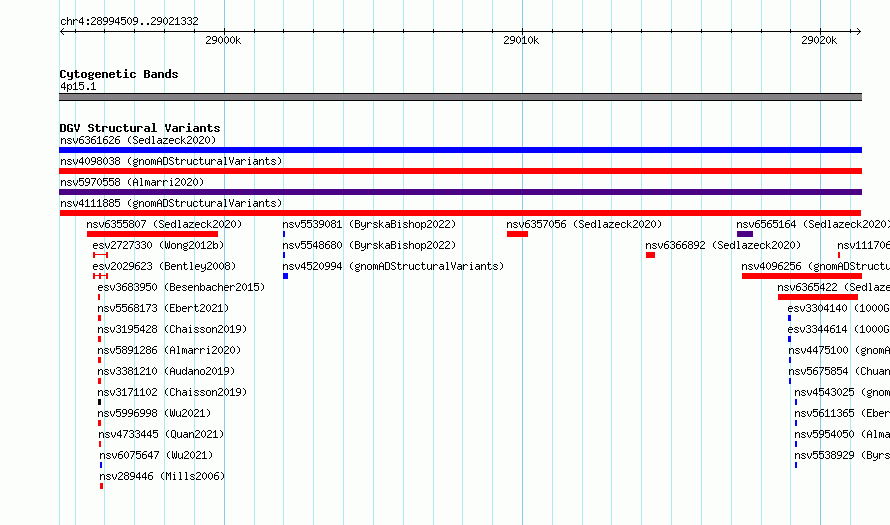Click the nsv6366892 red feature block
890x525 pixels.
650,255
